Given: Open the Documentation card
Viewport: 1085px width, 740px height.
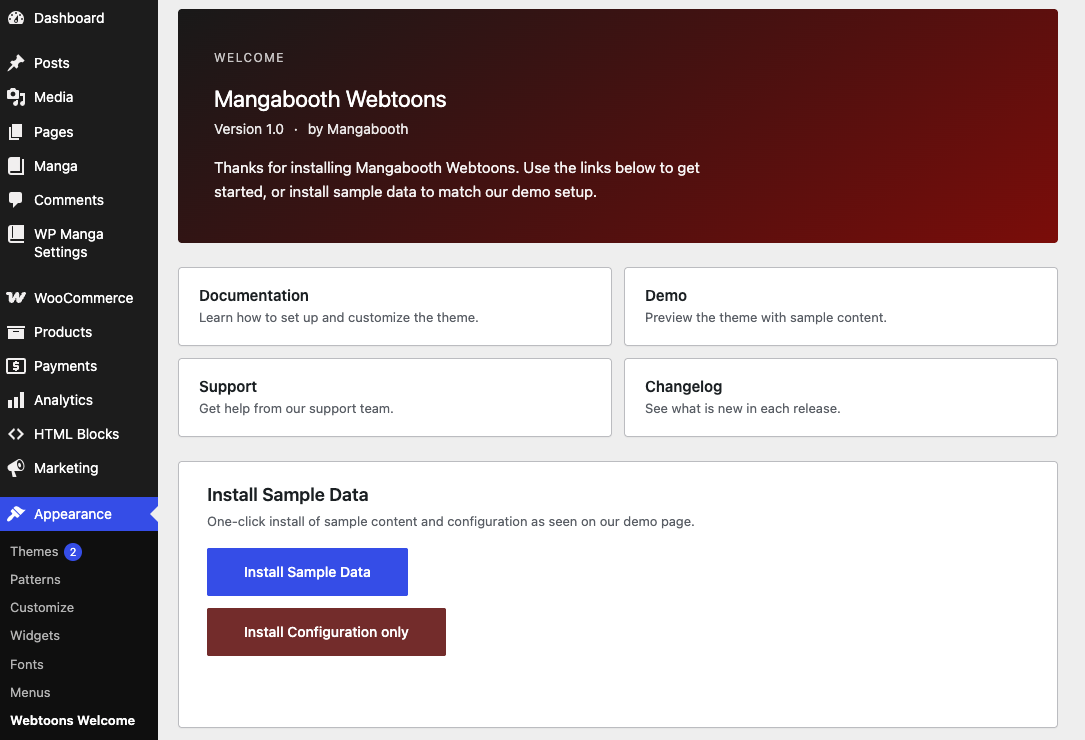Looking at the screenshot, I should [394, 307].
